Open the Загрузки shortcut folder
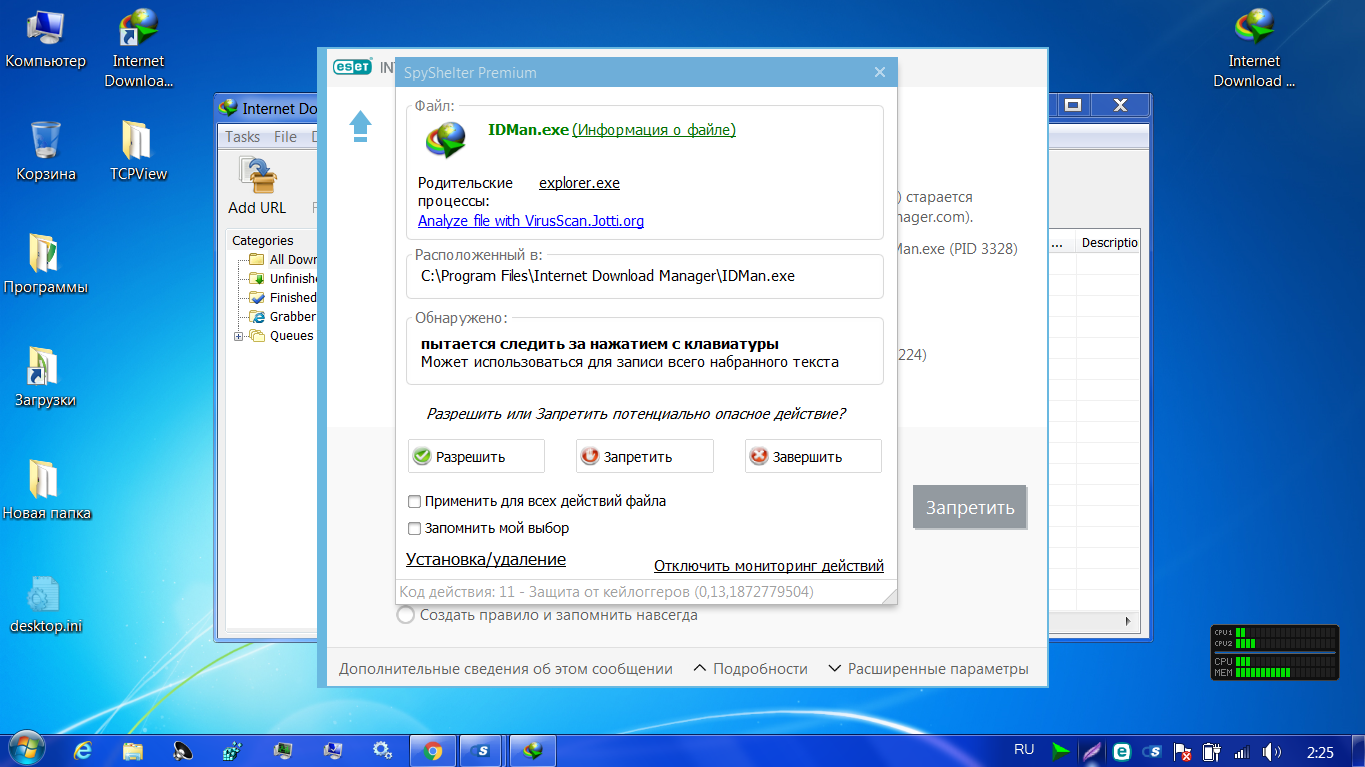Image resolution: width=1365 pixels, height=767 pixels. pyautogui.click(x=46, y=377)
